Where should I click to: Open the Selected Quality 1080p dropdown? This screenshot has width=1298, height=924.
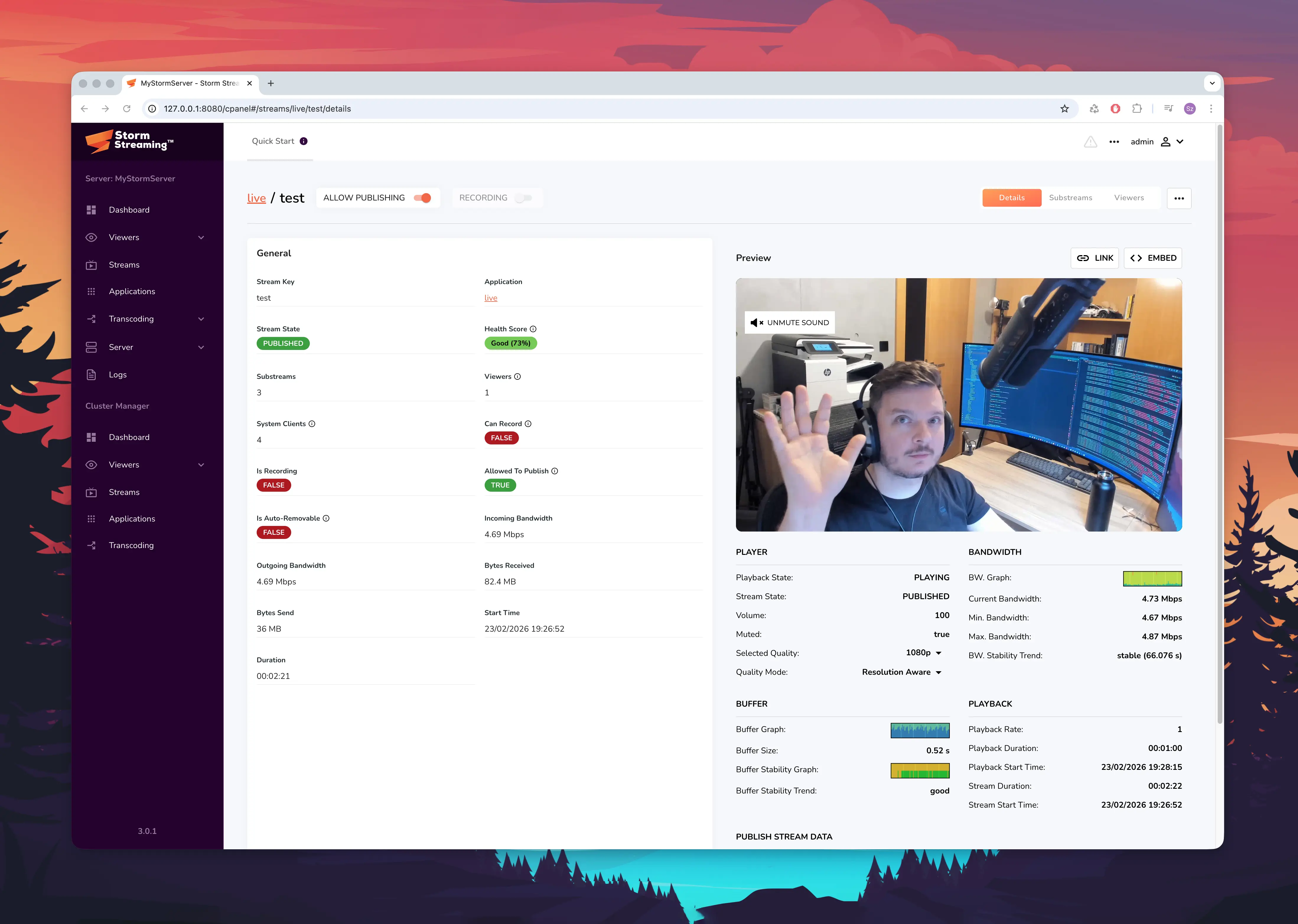[924, 653]
